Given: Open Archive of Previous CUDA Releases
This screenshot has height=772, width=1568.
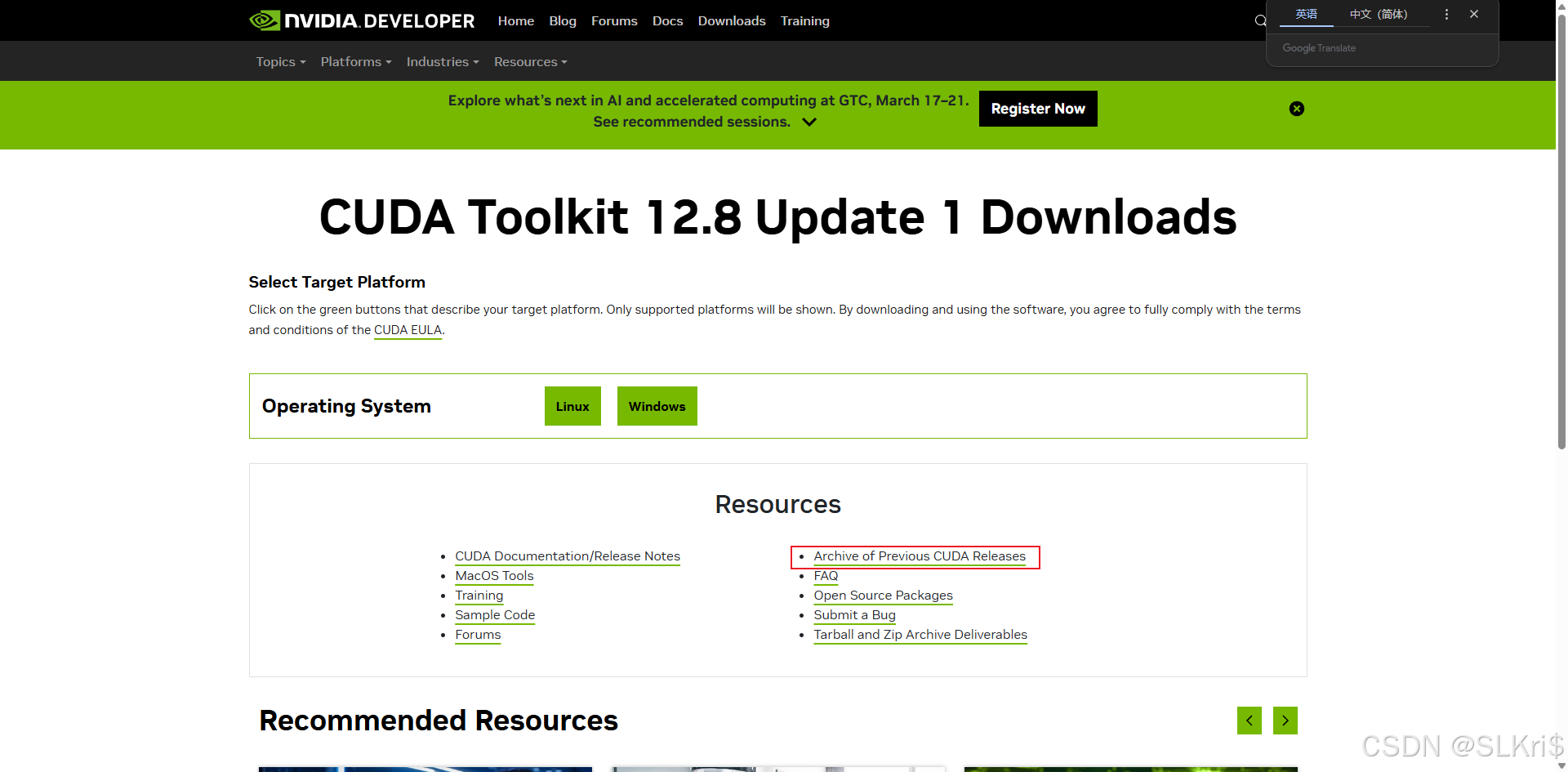Looking at the screenshot, I should click(920, 556).
